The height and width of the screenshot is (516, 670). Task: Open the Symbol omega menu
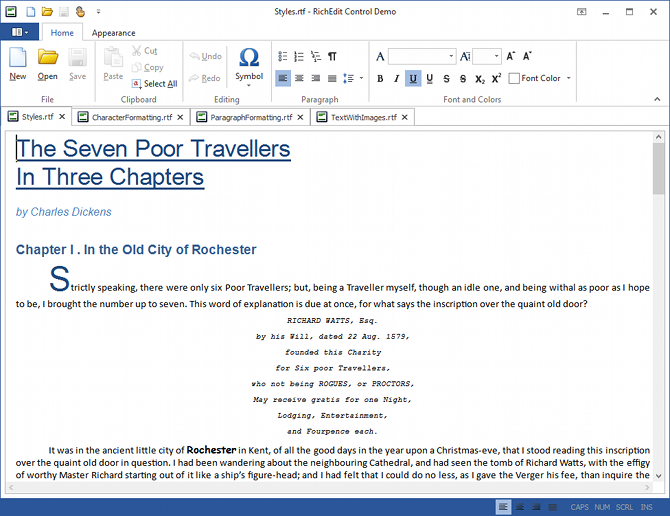pyautogui.click(x=249, y=65)
